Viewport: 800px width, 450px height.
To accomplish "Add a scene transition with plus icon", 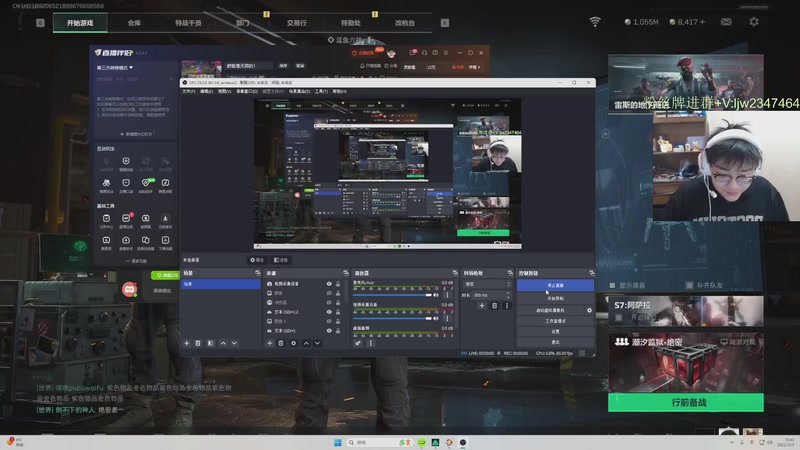I will coord(482,306).
